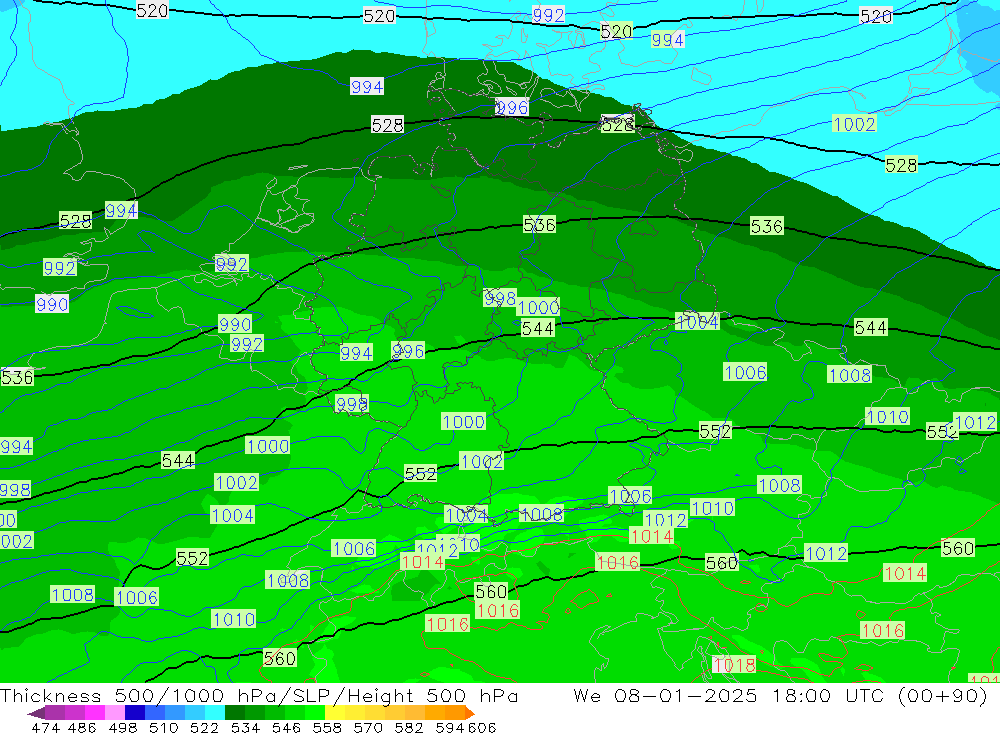Click the 1002 label in the cyan area
The width and height of the screenshot is (1000, 733).
coord(855,124)
